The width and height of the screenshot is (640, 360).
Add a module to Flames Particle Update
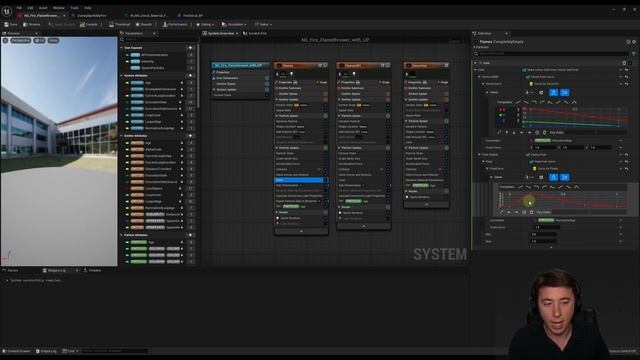click(x=325, y=148)
